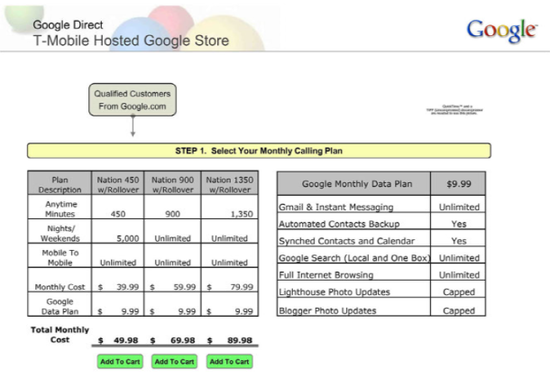The width and height of the screenshot is (550, 379).
Task: Add the Nation 900 plan to cart
Action: [x=174, y=361]
